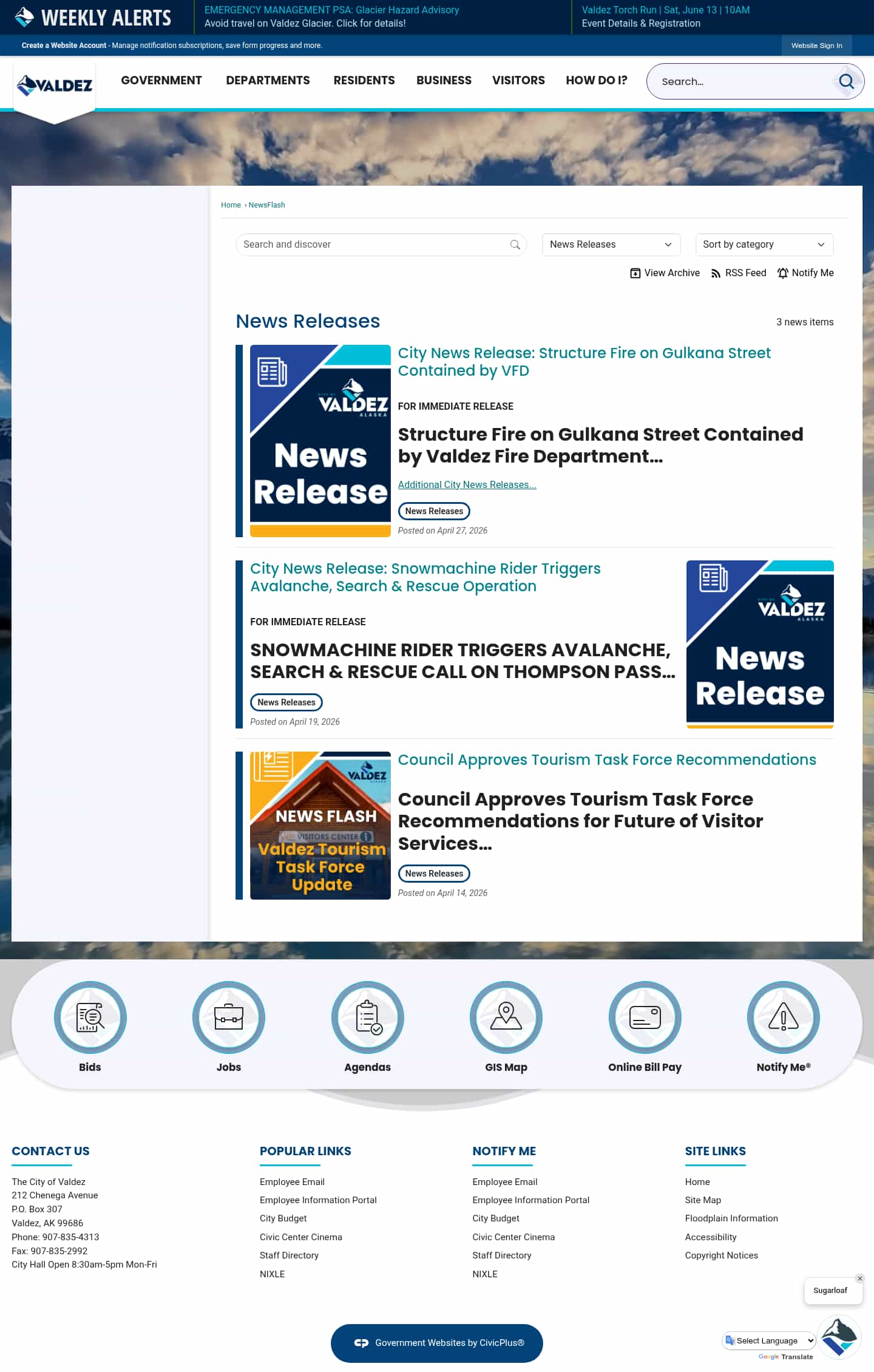Click the Contact Us heading
The width and height of the screenshot is (874, 1372).
[50, 1151]
